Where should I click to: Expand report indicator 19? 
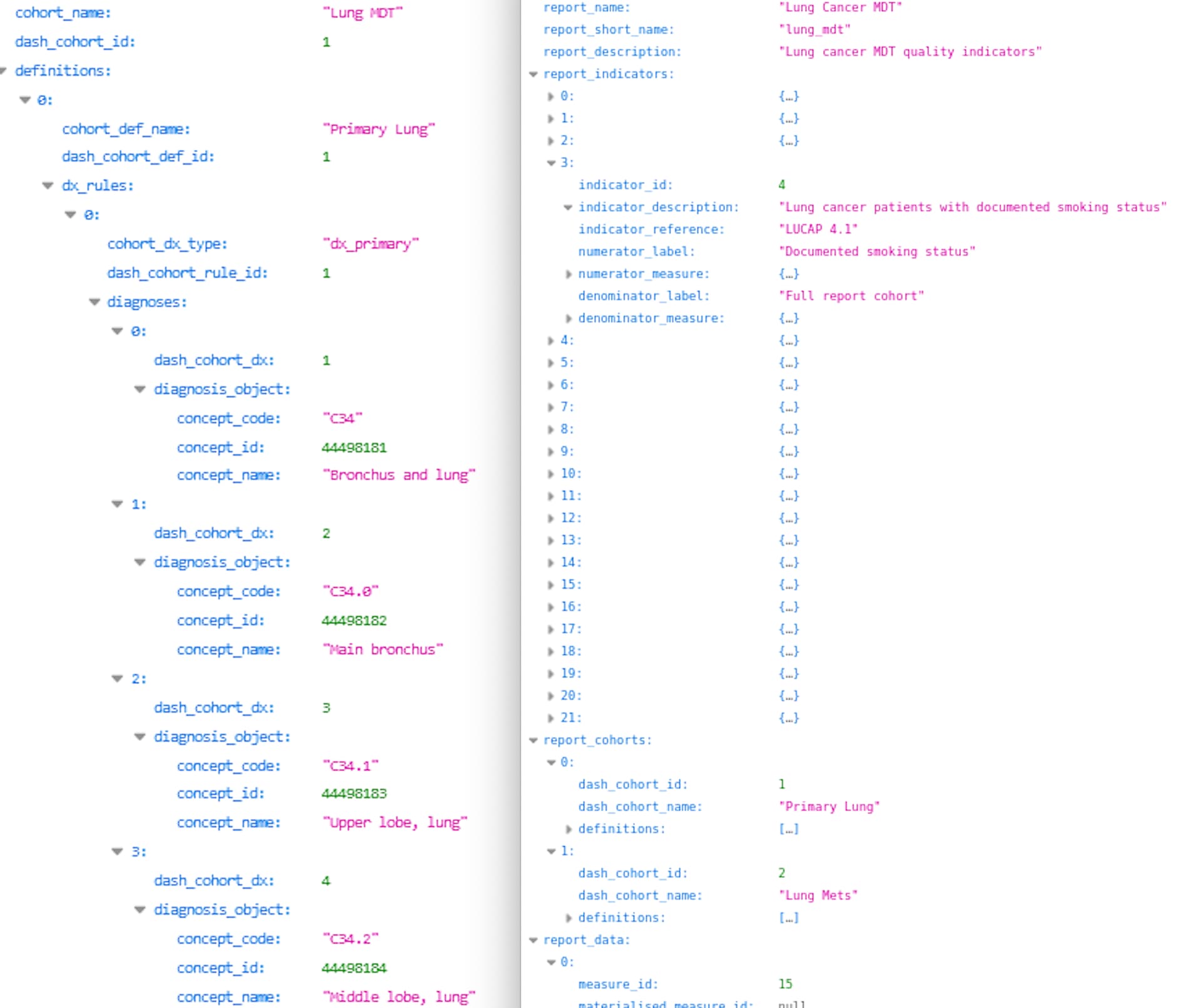(550, 674)
